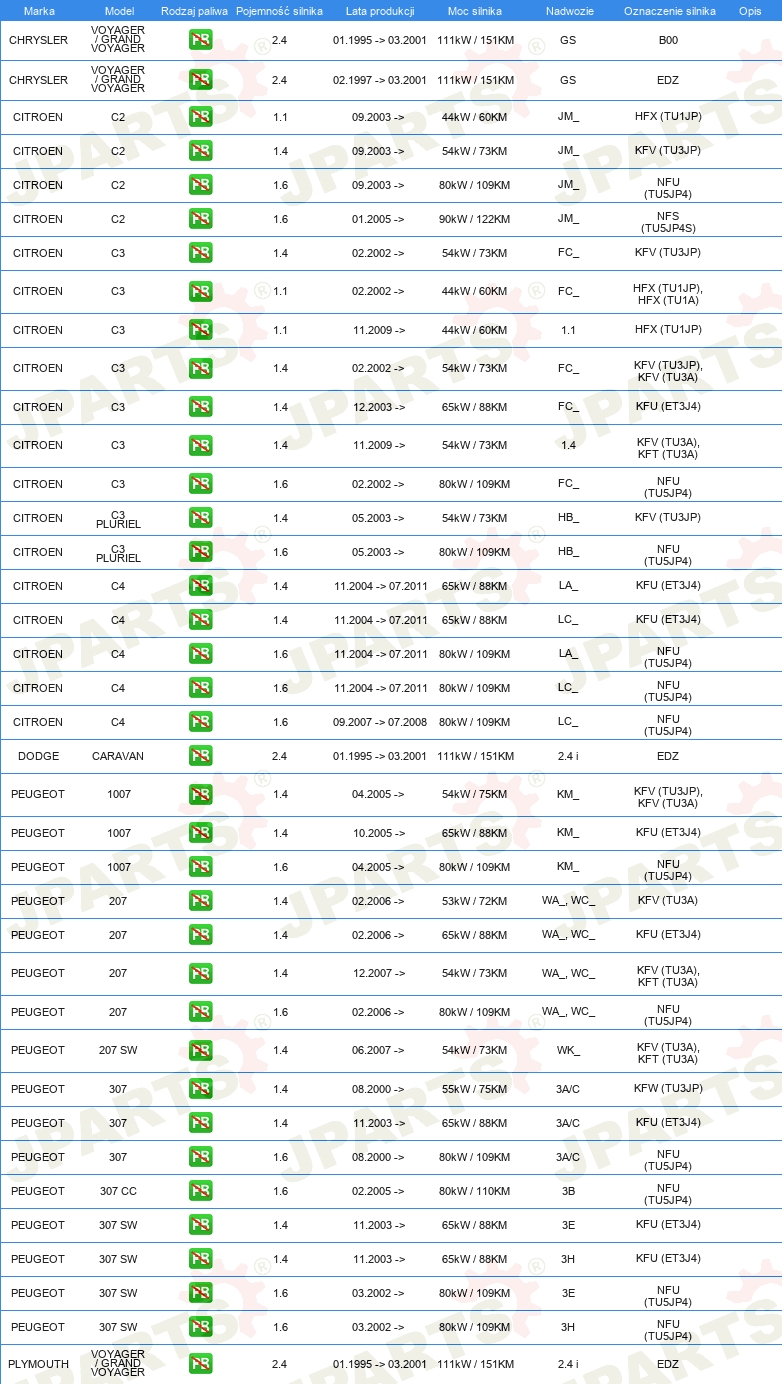Click production date 06.2007 -> cell
The image size is (782, 1384).
click(378, 1050)
